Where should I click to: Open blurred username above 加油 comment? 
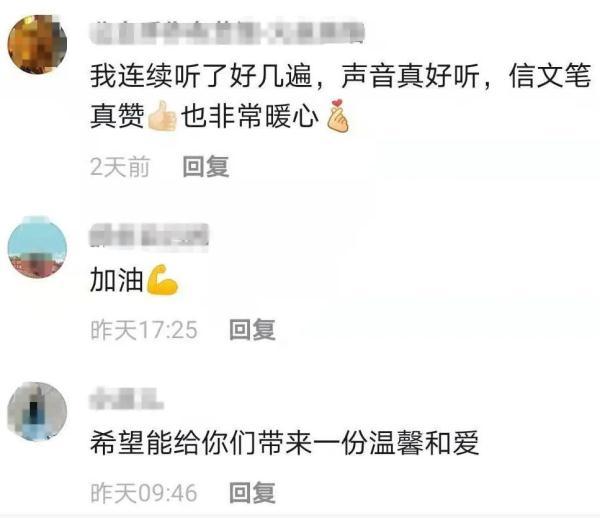tap(149, 235)
